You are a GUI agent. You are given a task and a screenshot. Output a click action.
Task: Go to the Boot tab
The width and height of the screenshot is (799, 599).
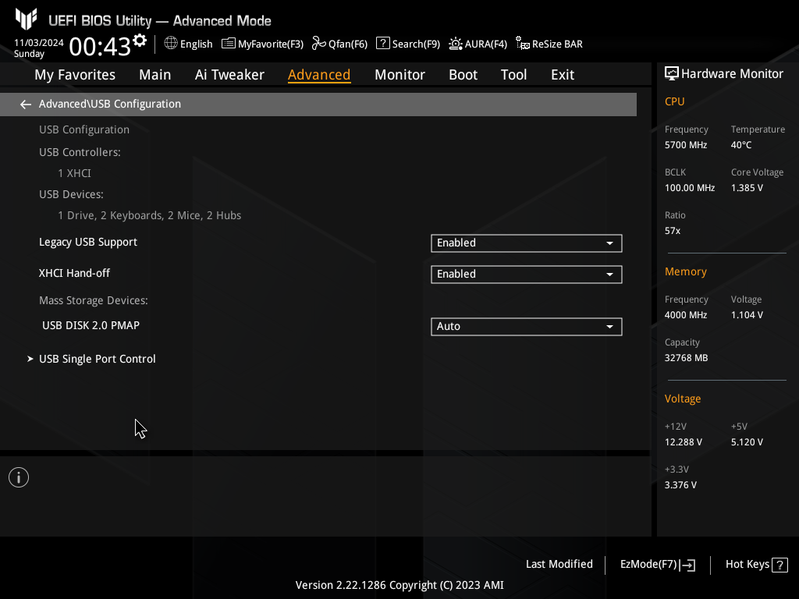click(463, 75)
